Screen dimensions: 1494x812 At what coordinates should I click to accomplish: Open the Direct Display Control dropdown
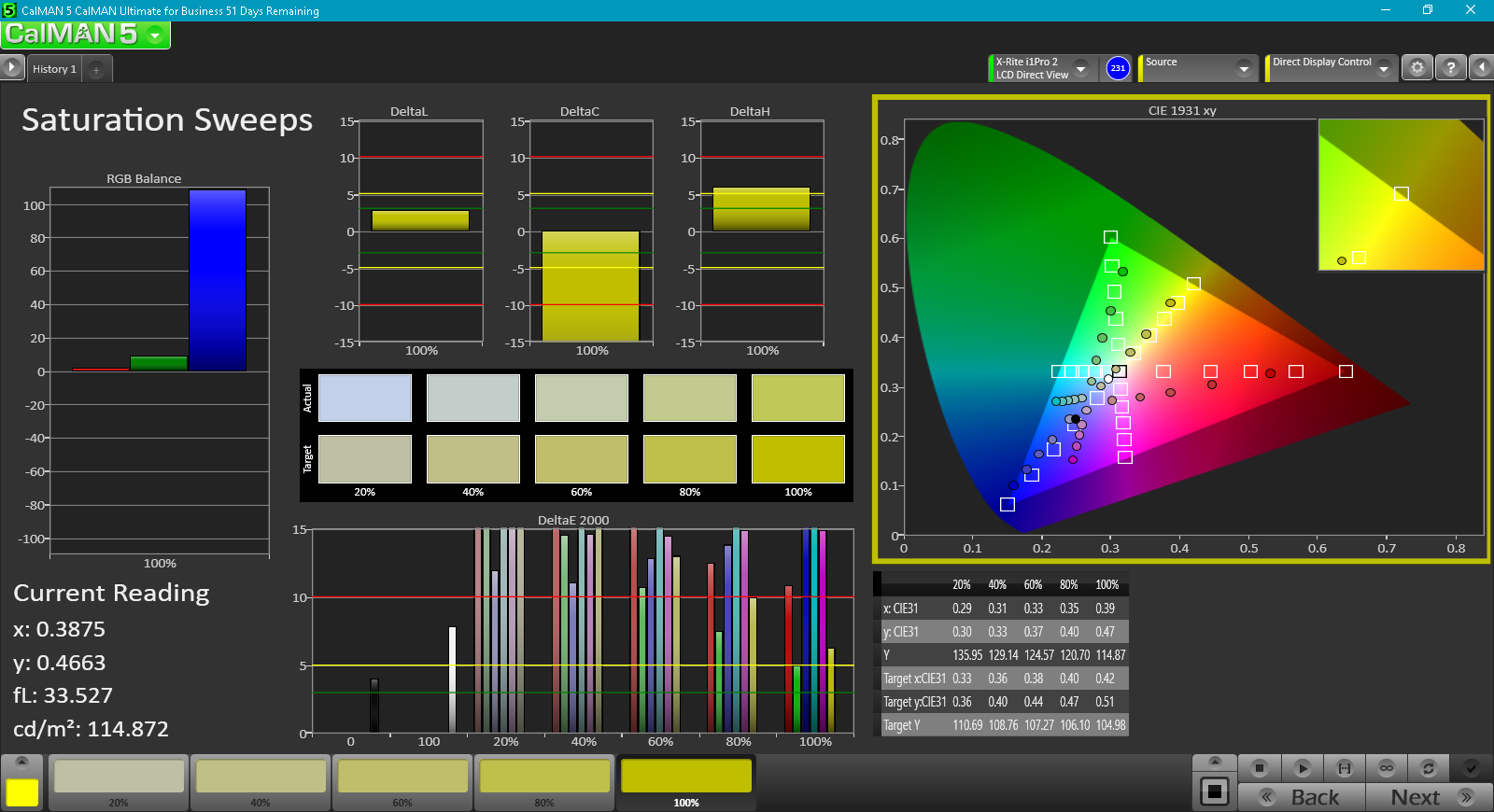[x=1383, y=68]
